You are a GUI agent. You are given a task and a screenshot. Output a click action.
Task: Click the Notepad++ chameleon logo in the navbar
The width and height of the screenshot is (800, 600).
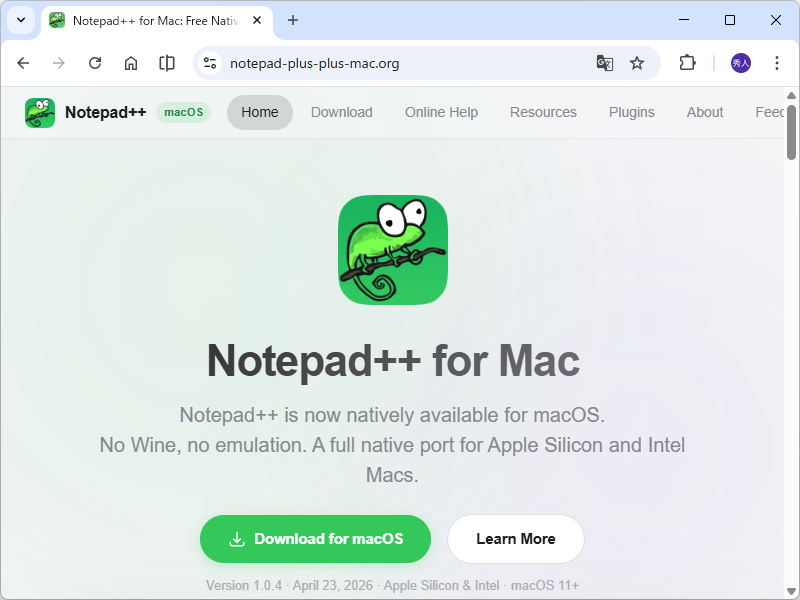tap(40, 112)
